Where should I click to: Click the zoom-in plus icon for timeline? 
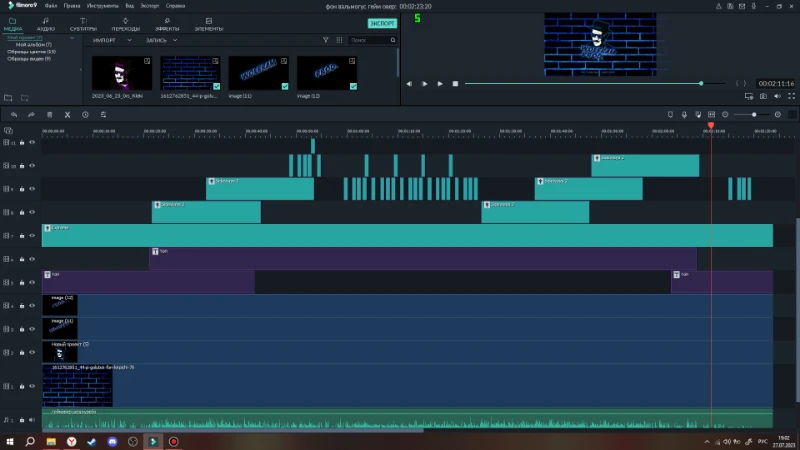778,115
